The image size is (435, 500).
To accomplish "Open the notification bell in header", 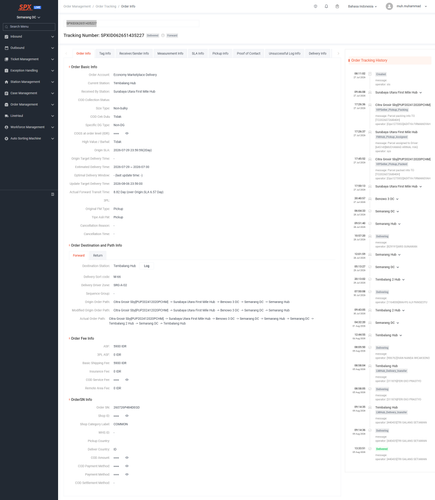I will (x=326, y=6).
